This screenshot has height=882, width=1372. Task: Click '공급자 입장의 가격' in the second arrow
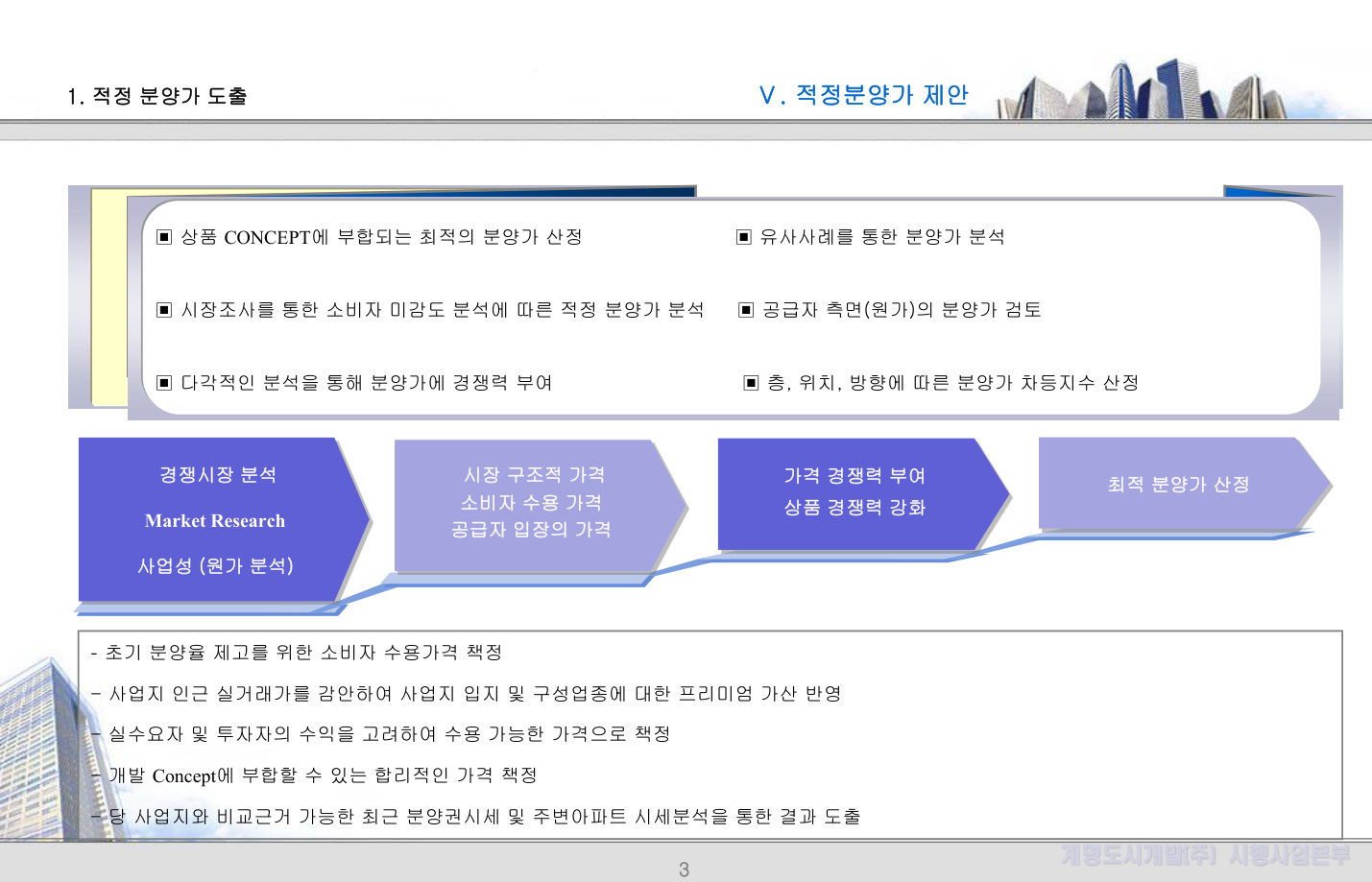[x=531, y=529]
